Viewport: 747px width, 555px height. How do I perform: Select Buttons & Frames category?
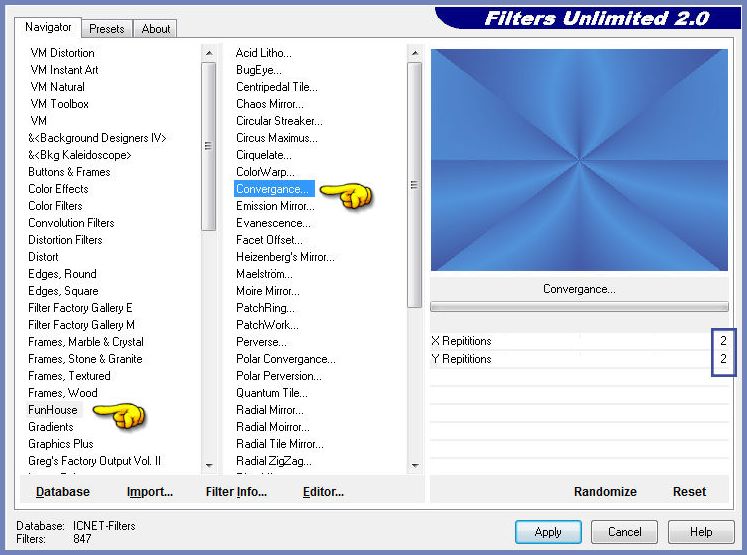[x=69, y=172]
